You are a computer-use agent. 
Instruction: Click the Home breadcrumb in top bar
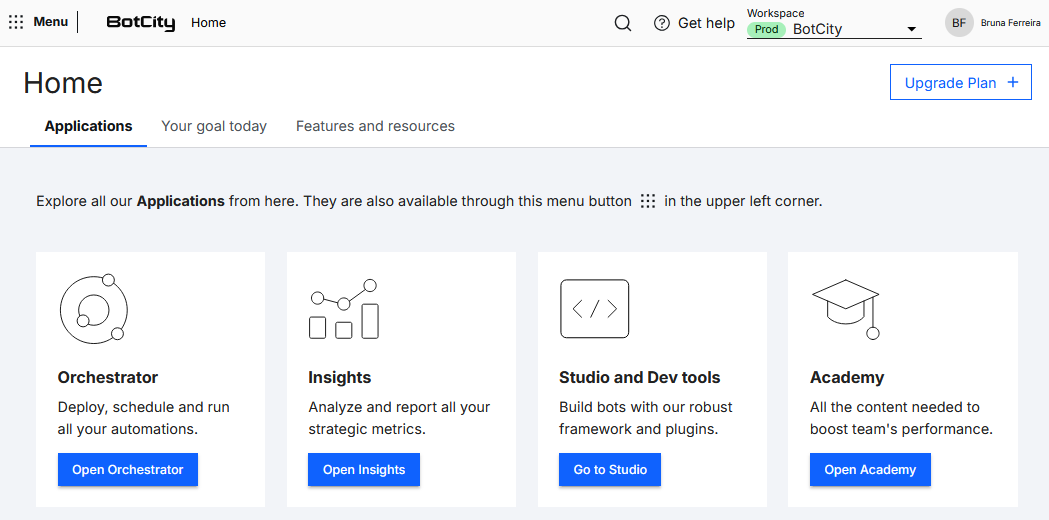point(208,23)
